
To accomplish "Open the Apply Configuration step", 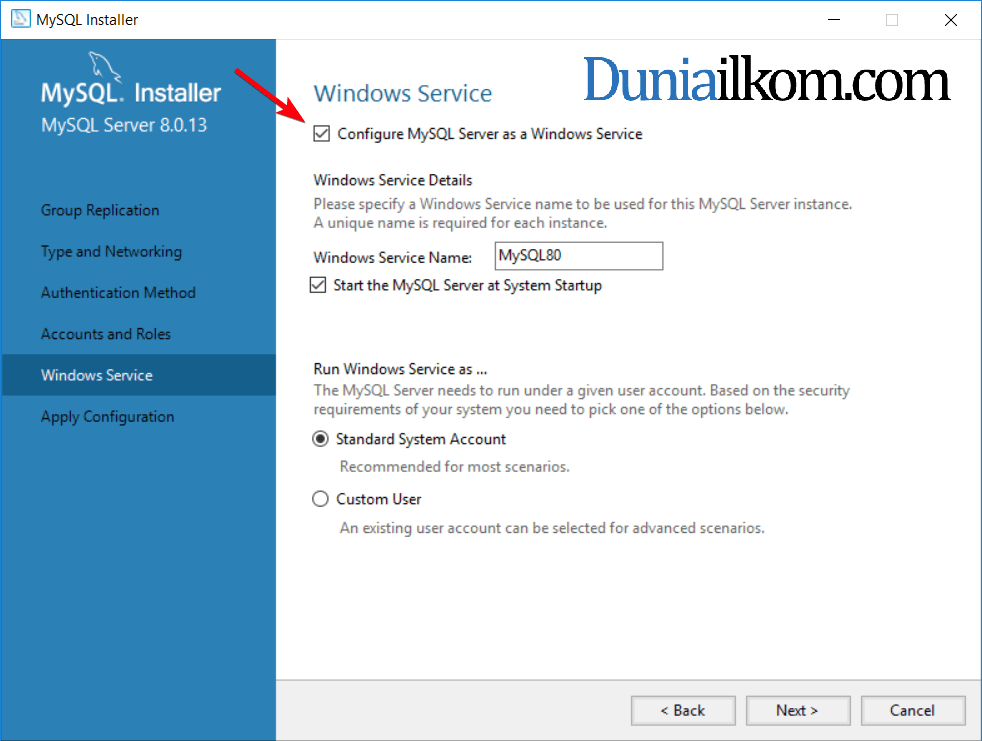I will click(108, 417).
